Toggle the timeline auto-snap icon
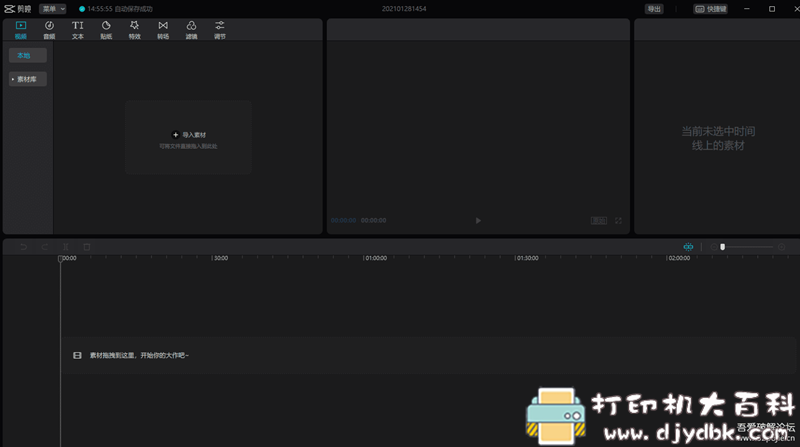This screenshot has width=800, height=447. pyautogui.click(x=688, y=247)
